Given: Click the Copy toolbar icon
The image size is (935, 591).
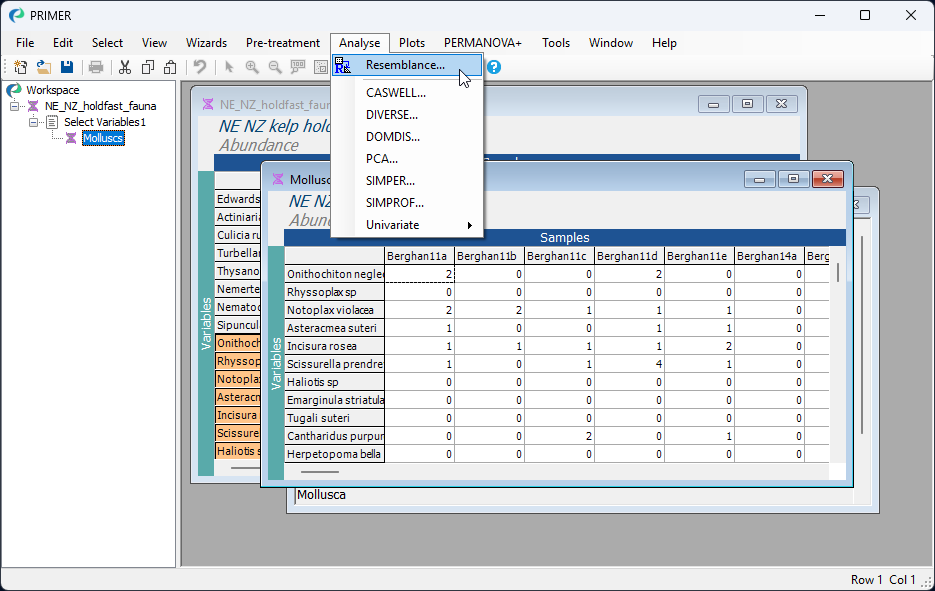Looking at the screenshot, I should pyautogui.click(x=148, y=67).
